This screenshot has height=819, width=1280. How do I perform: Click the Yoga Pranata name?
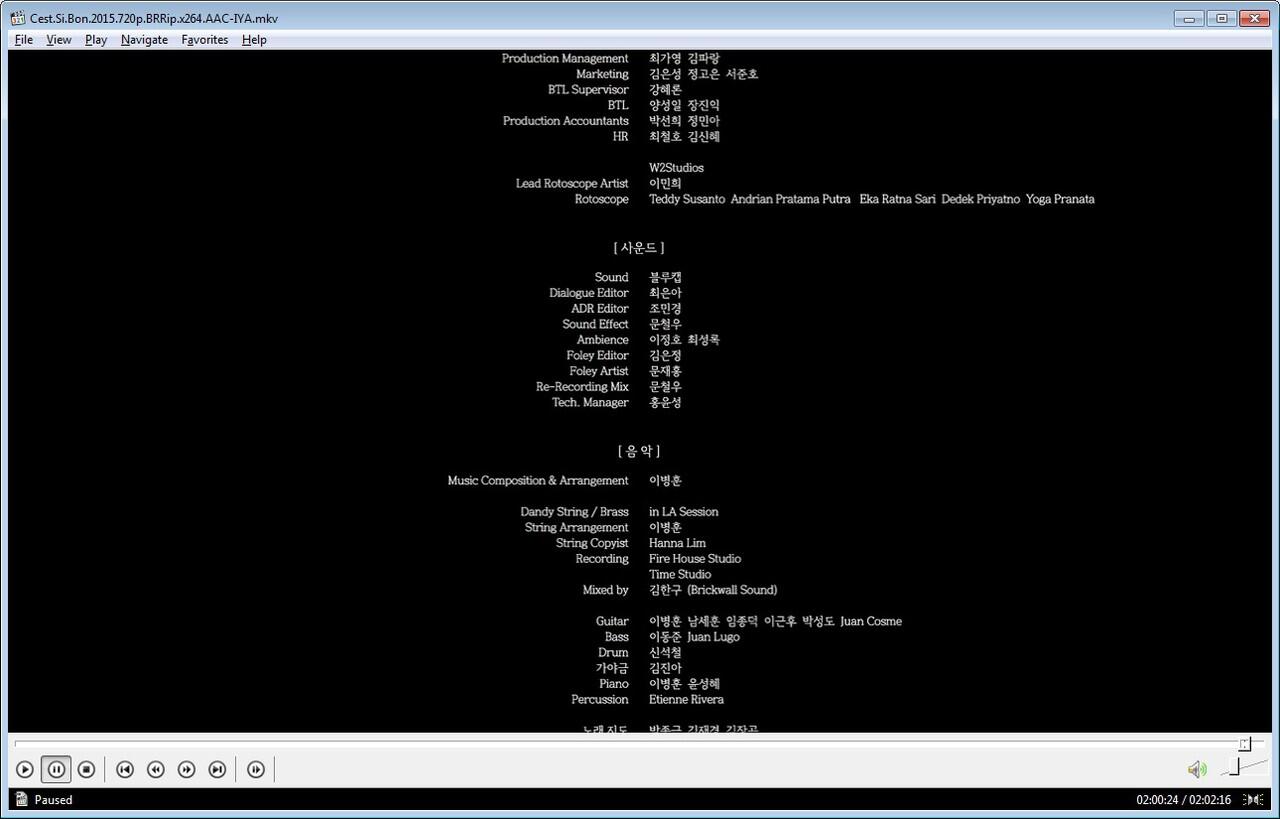pos(1060,199)
